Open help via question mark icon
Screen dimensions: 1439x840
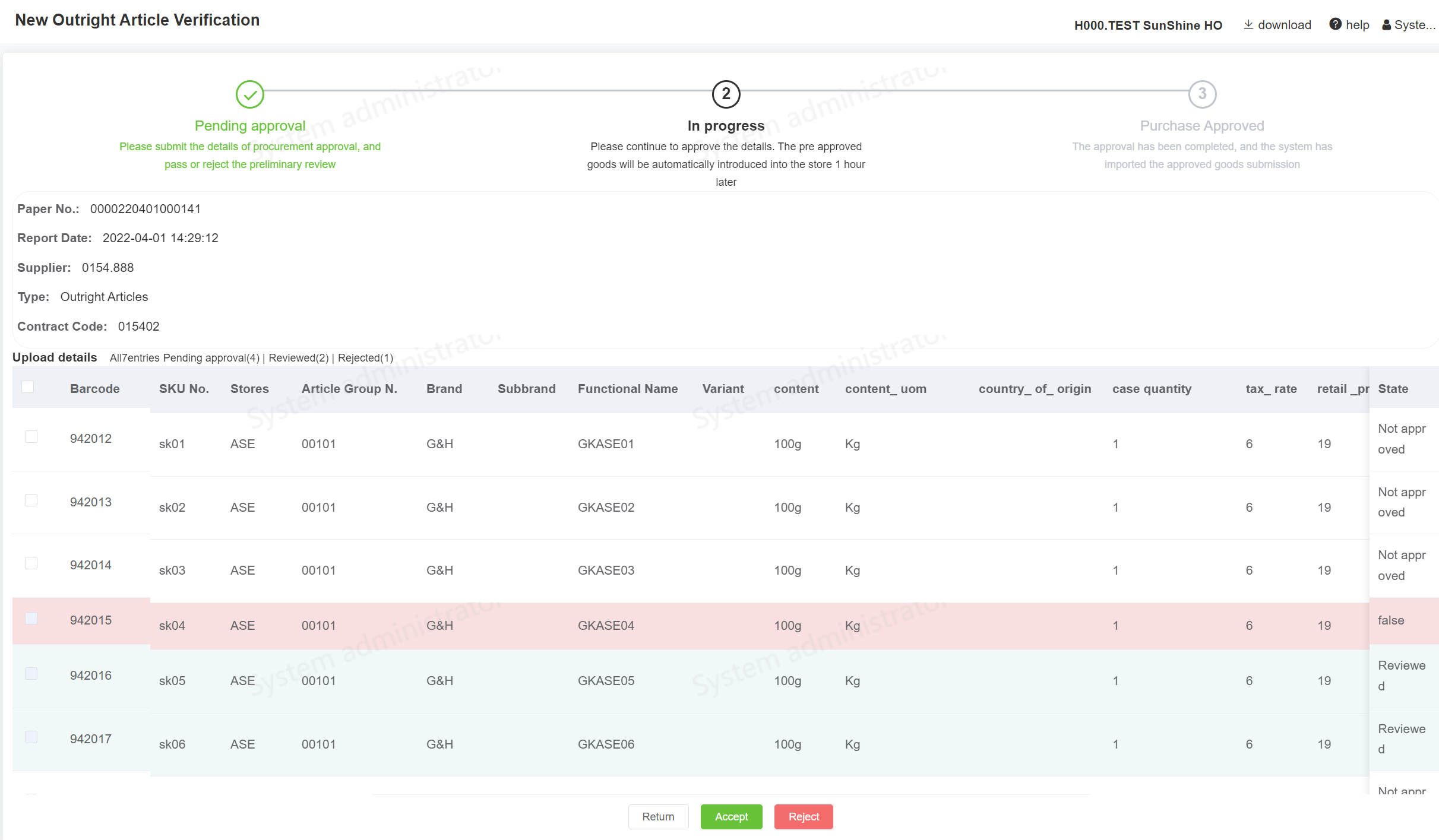pyautogui.click(x=1335, y=24)
